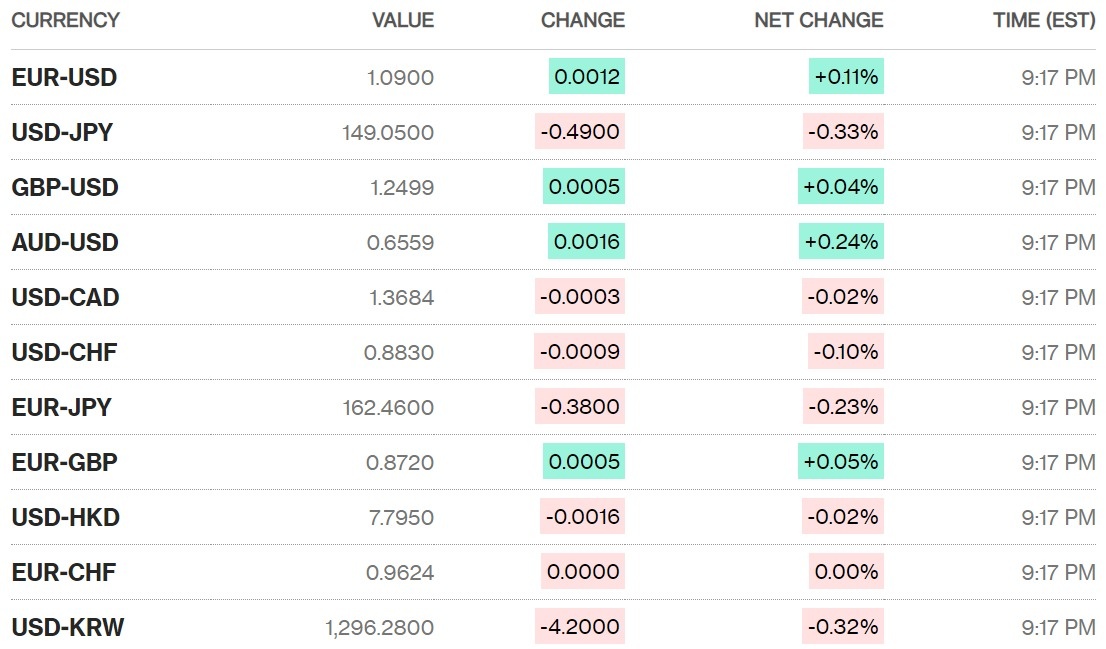Open the USD-HKD currency pair
The height and width of the screenshot is (649, 1106).
click(65, 517)
